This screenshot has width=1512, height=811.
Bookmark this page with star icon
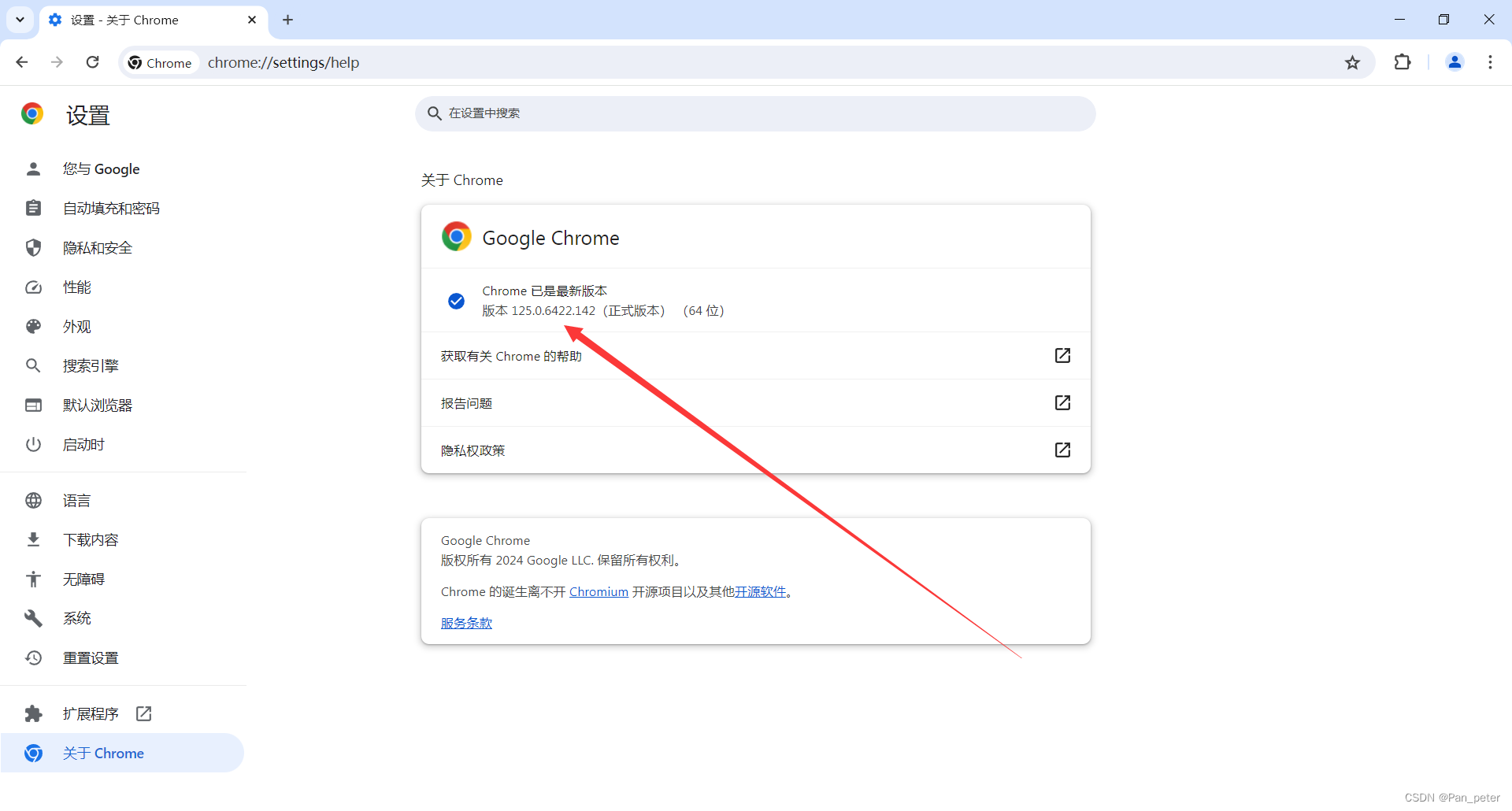click(1352, 63)
